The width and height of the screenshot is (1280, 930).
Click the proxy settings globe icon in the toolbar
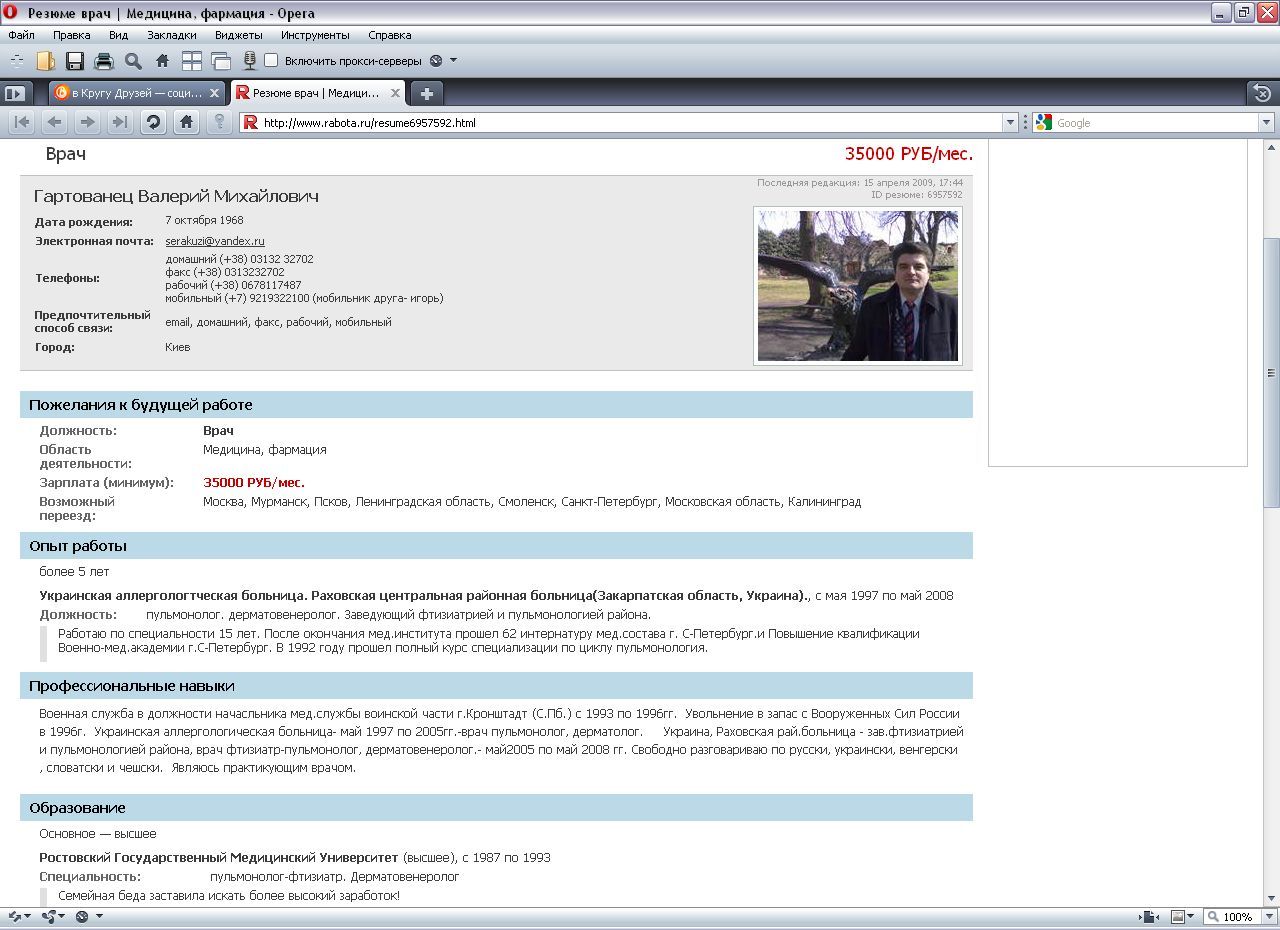436,61
